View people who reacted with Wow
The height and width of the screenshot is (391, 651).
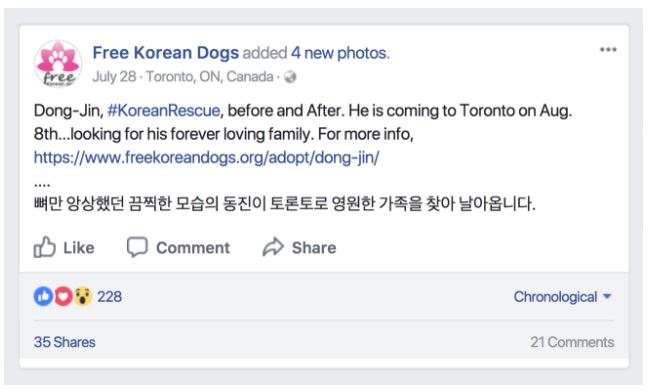(x=83, y=296)
